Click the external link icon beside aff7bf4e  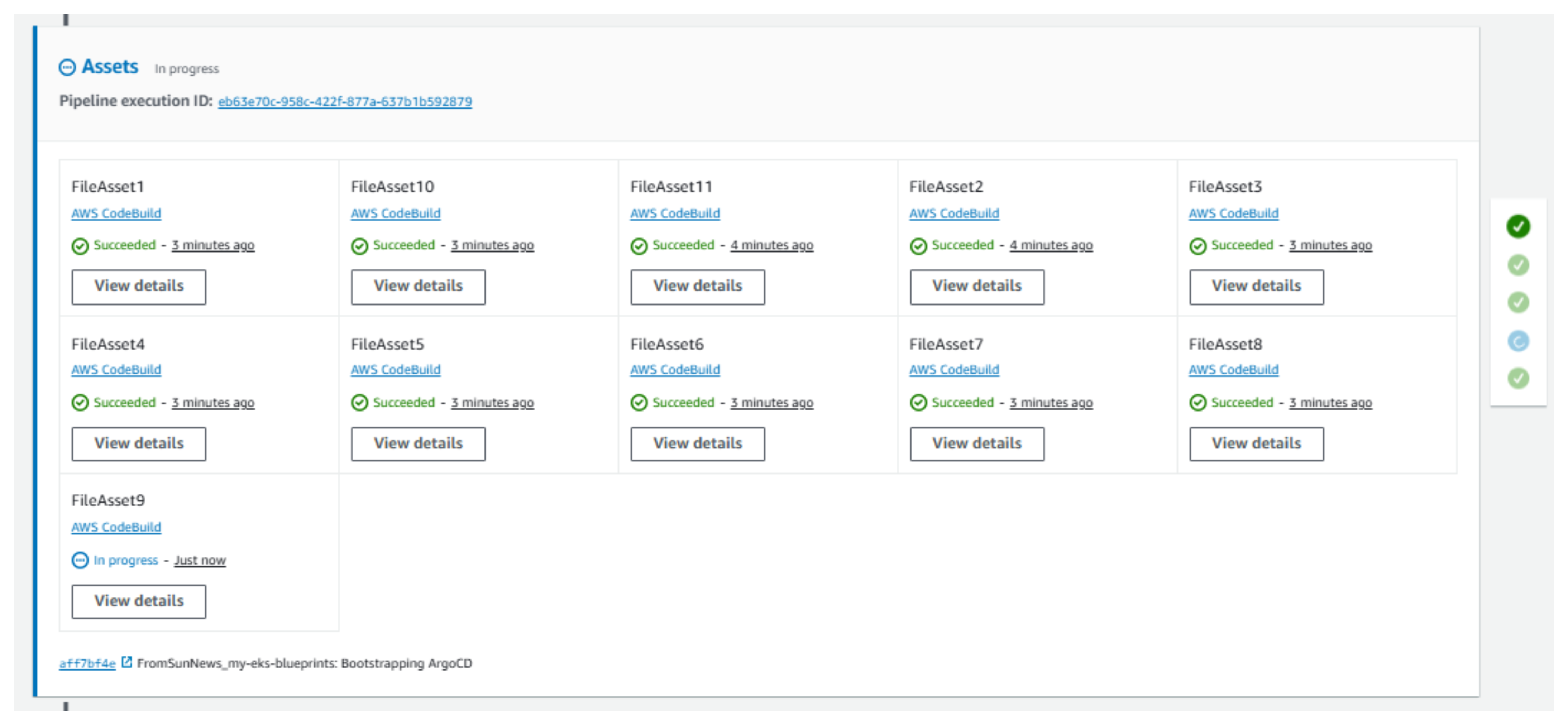126,662
